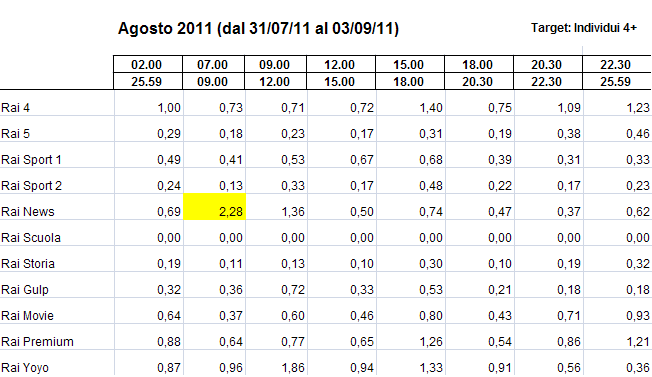This screenshot has height=377, width=652.
Task: Select Rai Movie value 0,80
Action: 431,315
